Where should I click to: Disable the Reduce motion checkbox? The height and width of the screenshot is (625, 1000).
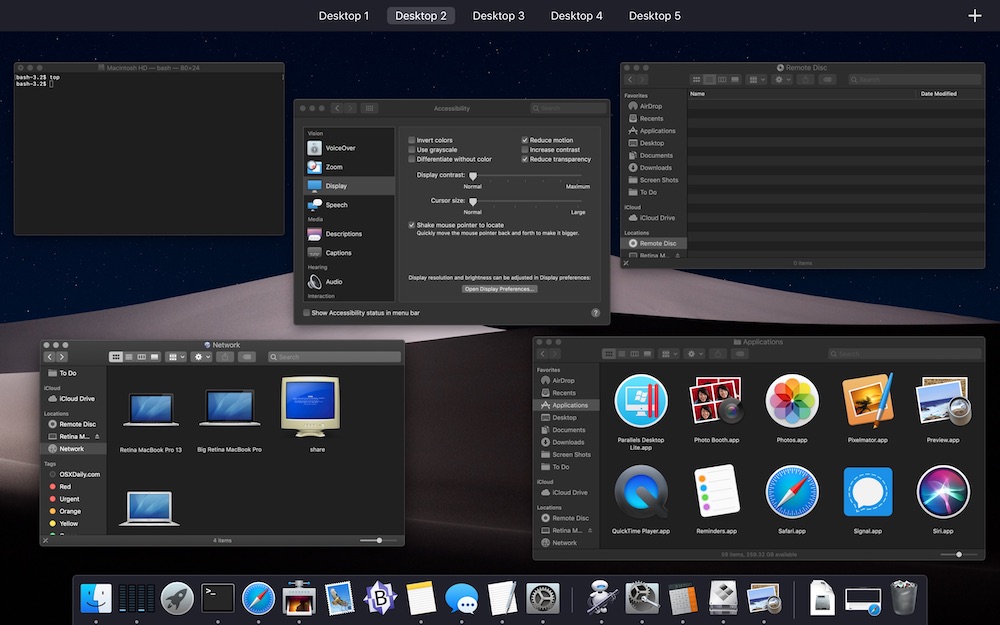524,140
